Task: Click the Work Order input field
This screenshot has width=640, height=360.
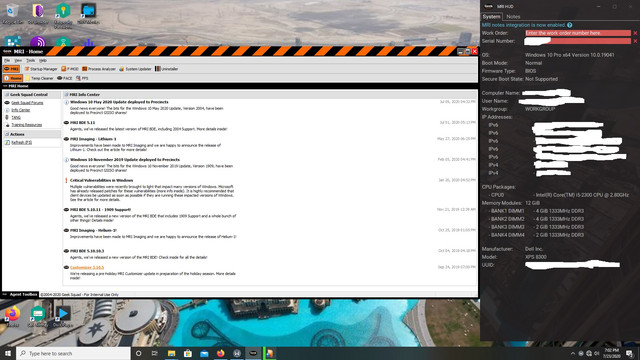Action: pos(578,33)
